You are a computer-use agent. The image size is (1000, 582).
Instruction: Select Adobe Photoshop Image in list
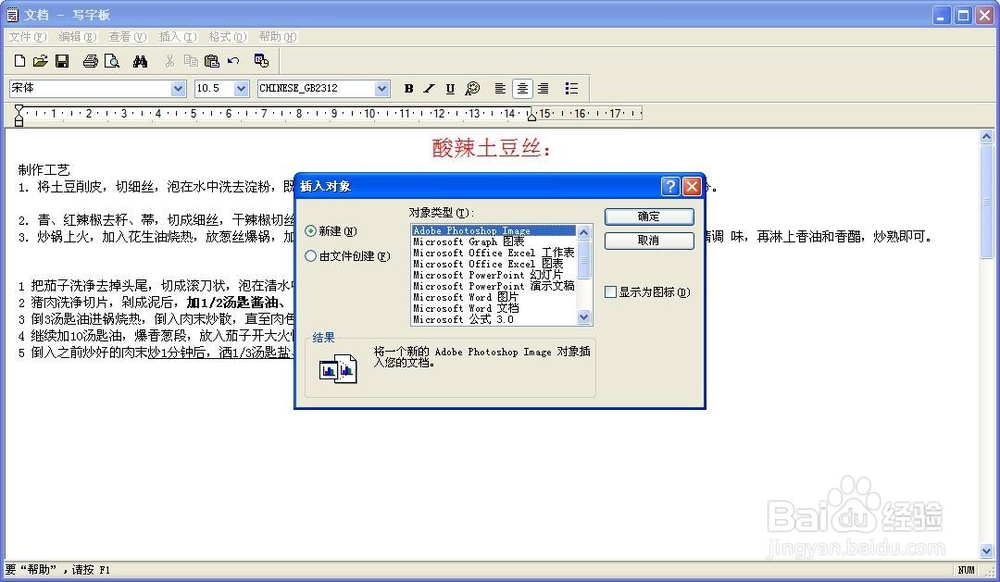[494, 231]
